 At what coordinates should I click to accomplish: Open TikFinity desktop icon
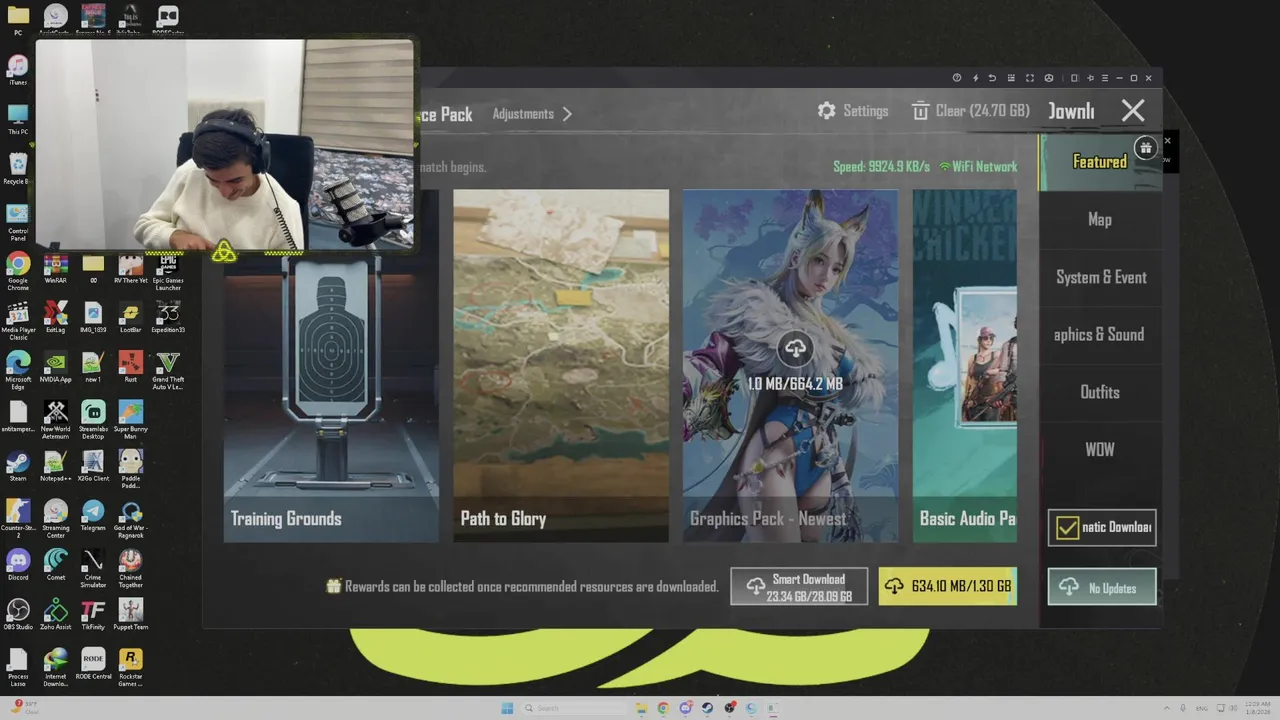pyautogui.click(x=93, y=617)
